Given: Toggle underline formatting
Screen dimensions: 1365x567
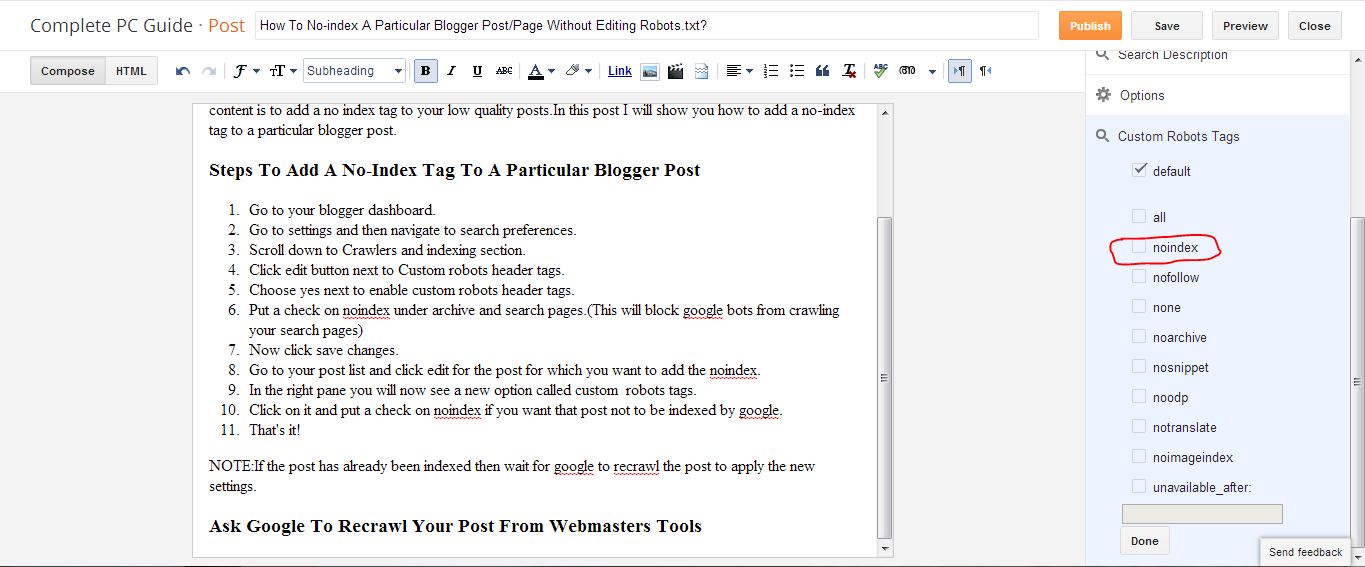Looking at the screenshot, I should pyautogui.click(x=477, y=71).
